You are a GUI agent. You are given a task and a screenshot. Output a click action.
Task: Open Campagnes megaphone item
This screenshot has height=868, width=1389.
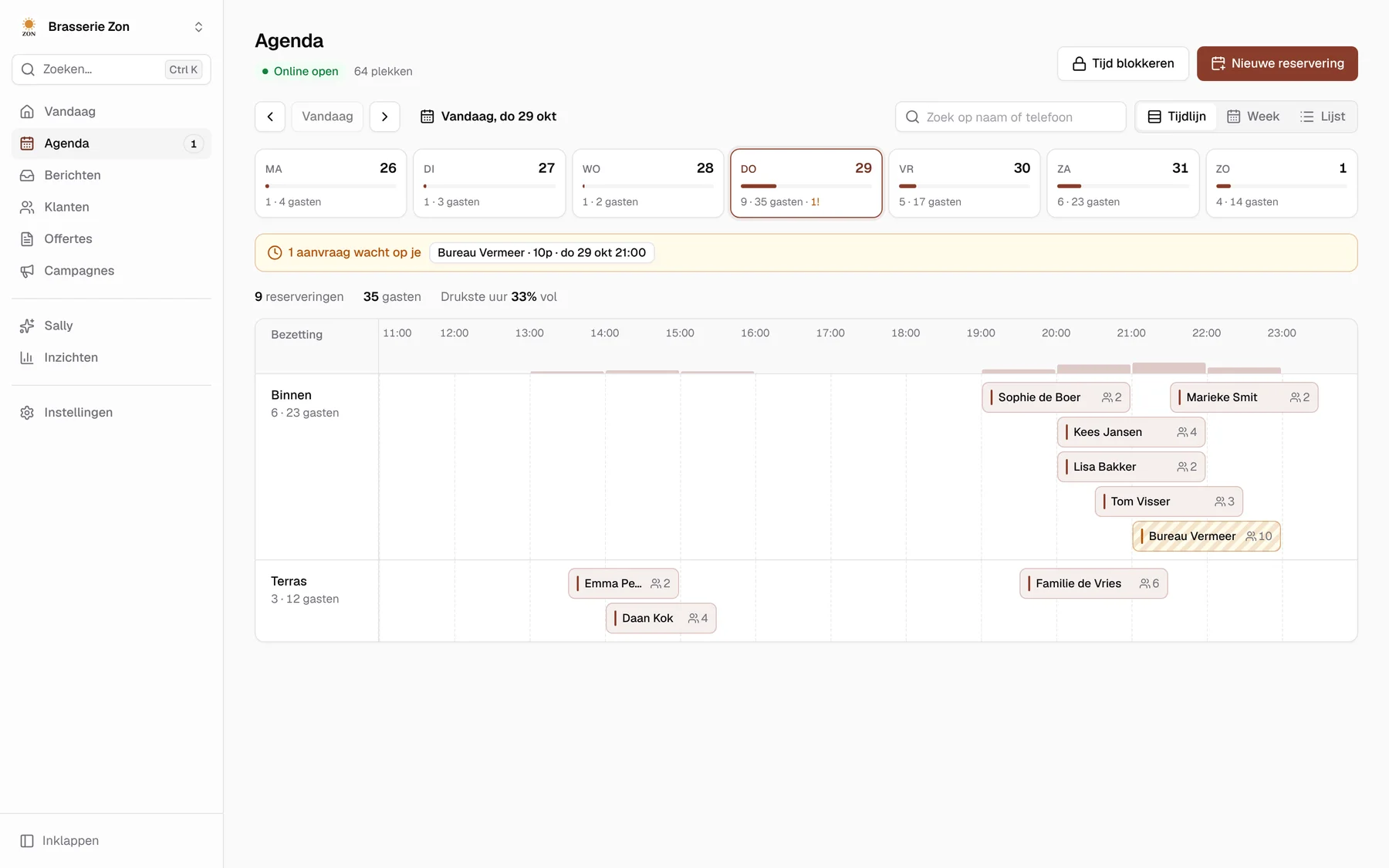111,271
